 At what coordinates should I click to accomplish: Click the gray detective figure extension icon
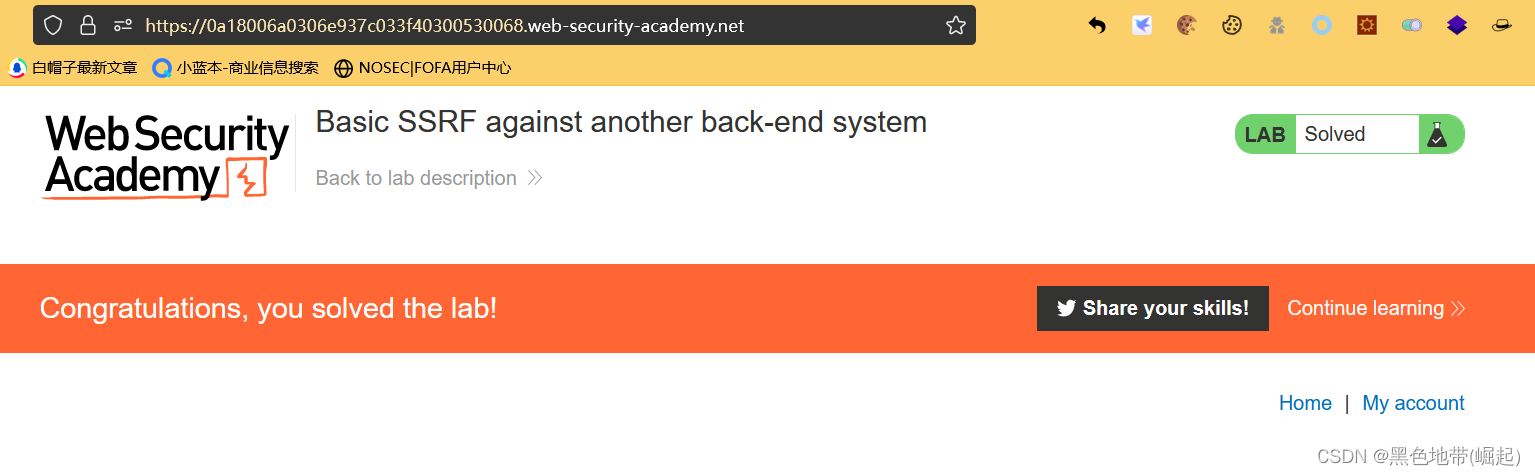click(x=1277, y=26)
